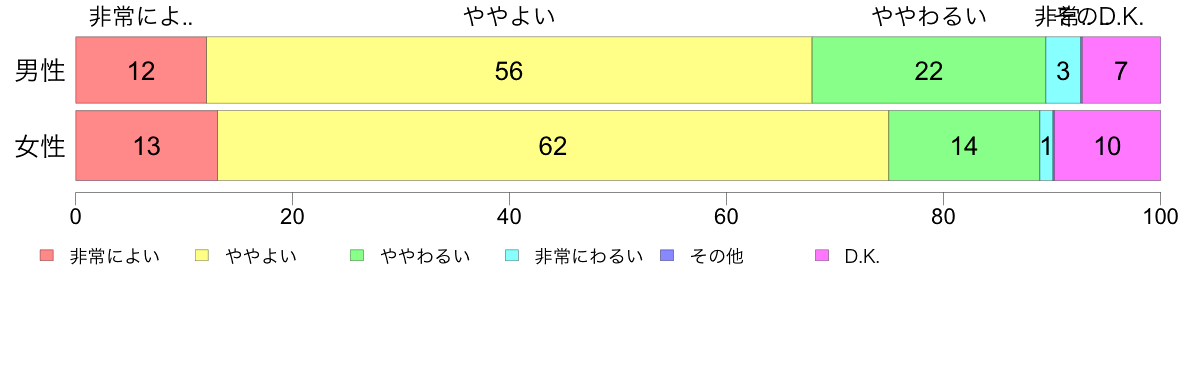Click the magenta D.K. legend swatch

821,256
